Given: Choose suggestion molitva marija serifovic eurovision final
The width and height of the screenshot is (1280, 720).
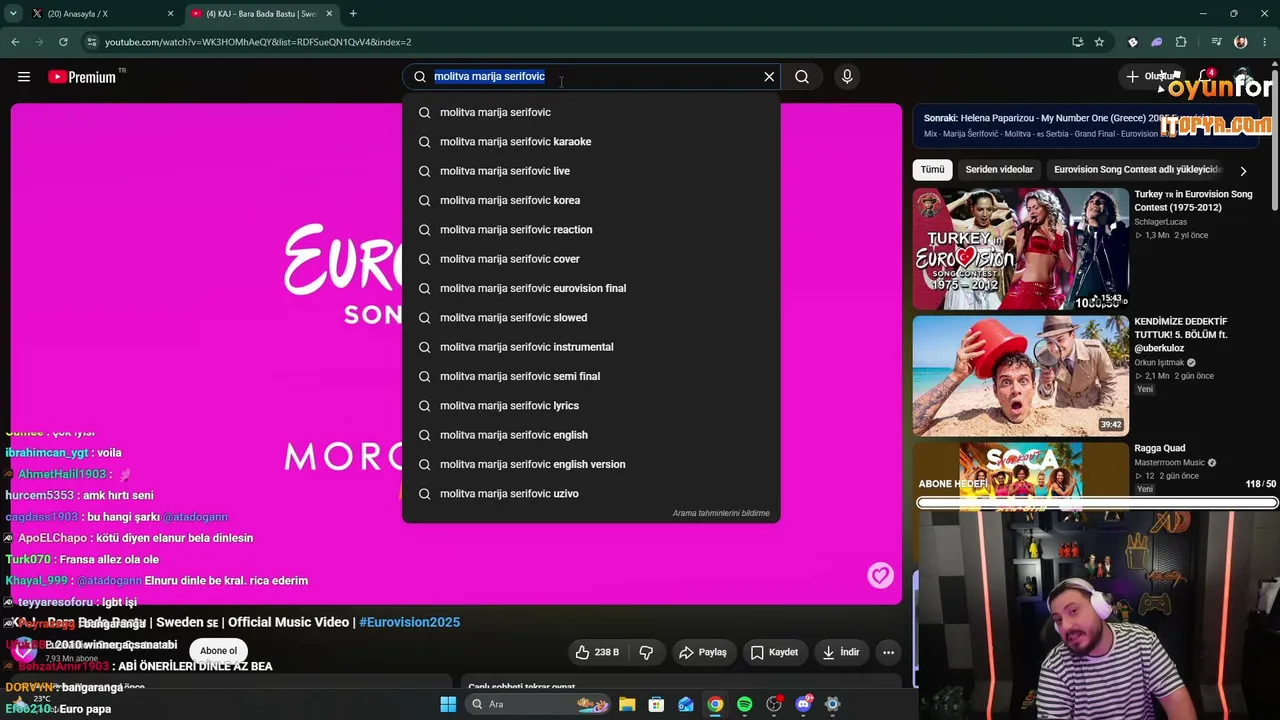Looking at the screenshot, I should click(x=591, y=288).
